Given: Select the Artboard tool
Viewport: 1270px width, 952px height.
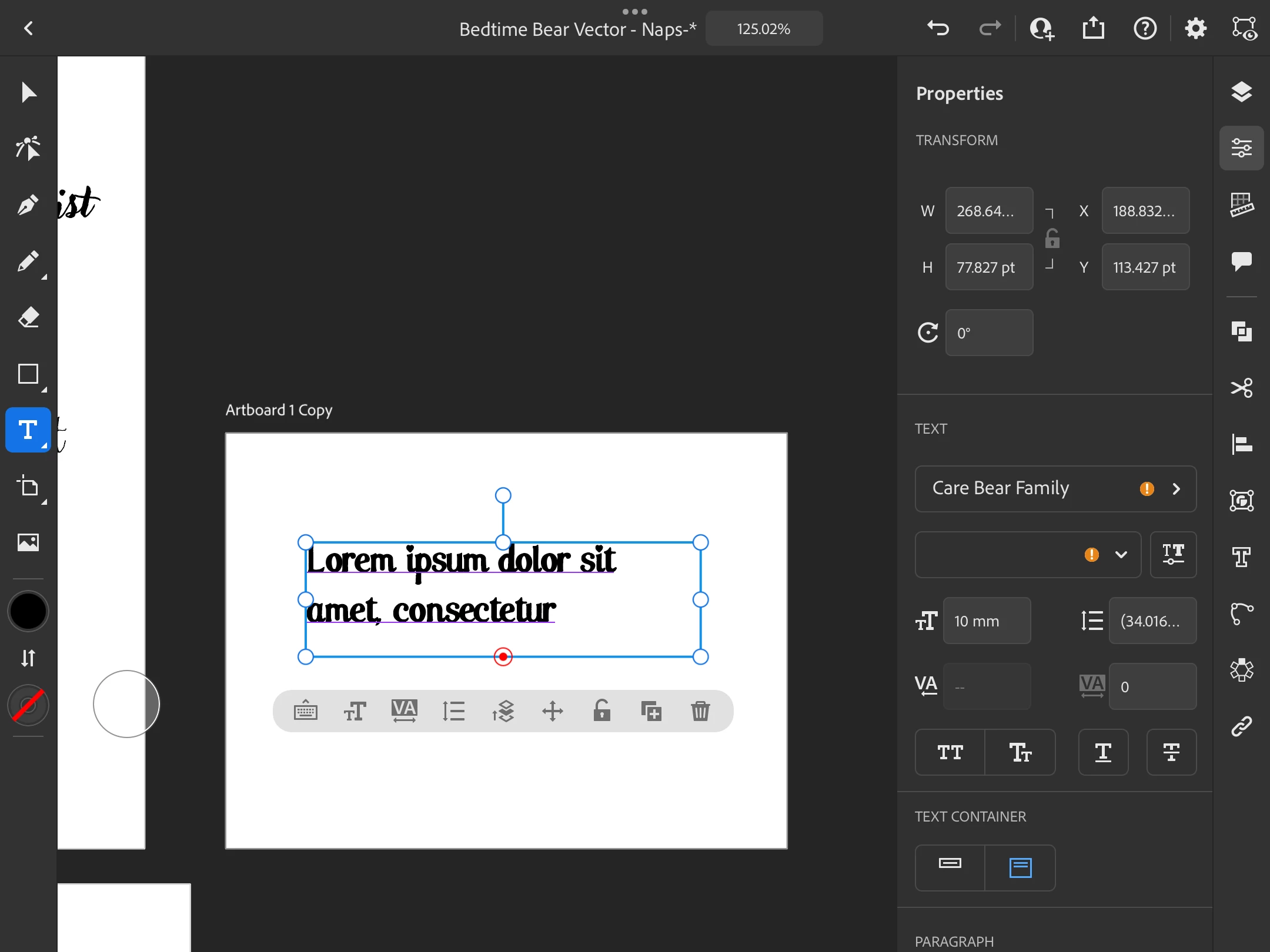Looking at the screenshot, I should (x=28, y=487).
